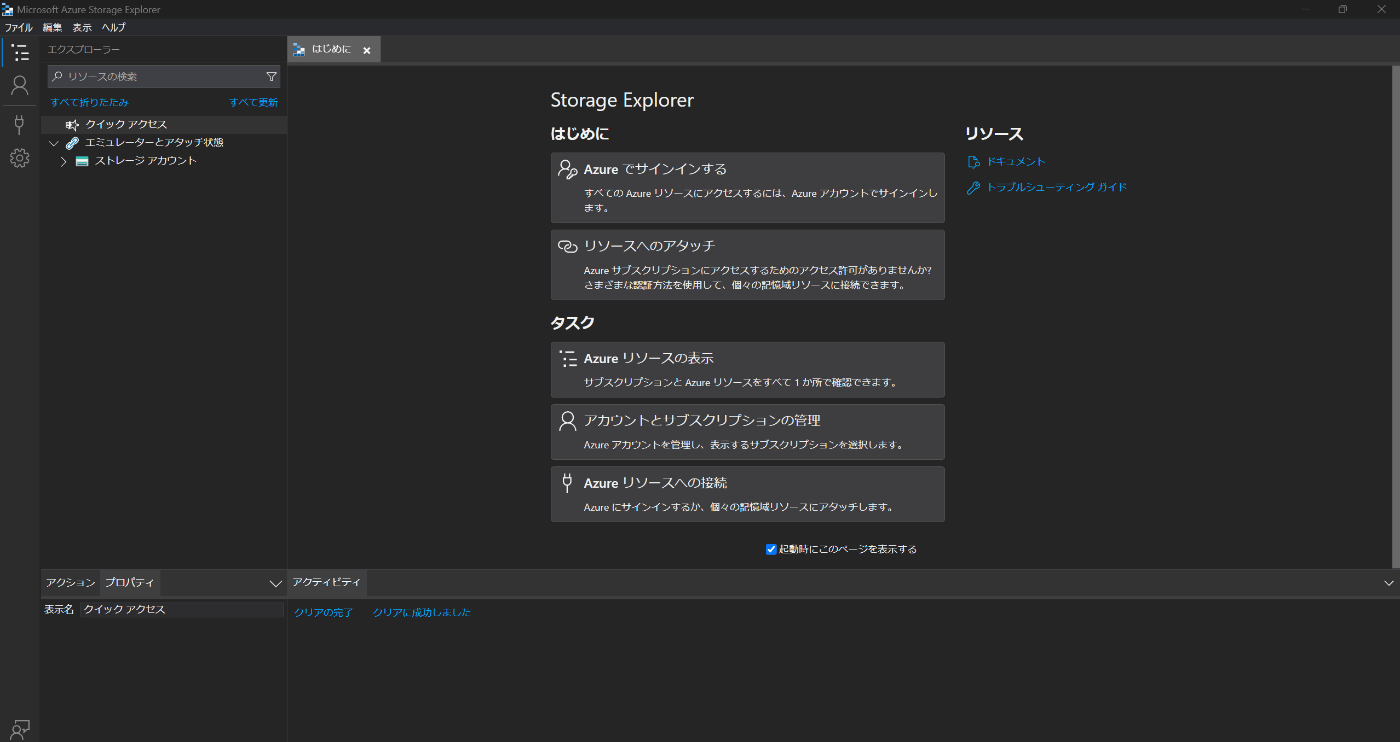Click the ドキュメント link
Viewport: 1400px width, 742px height.
(x=1015, y=162)
